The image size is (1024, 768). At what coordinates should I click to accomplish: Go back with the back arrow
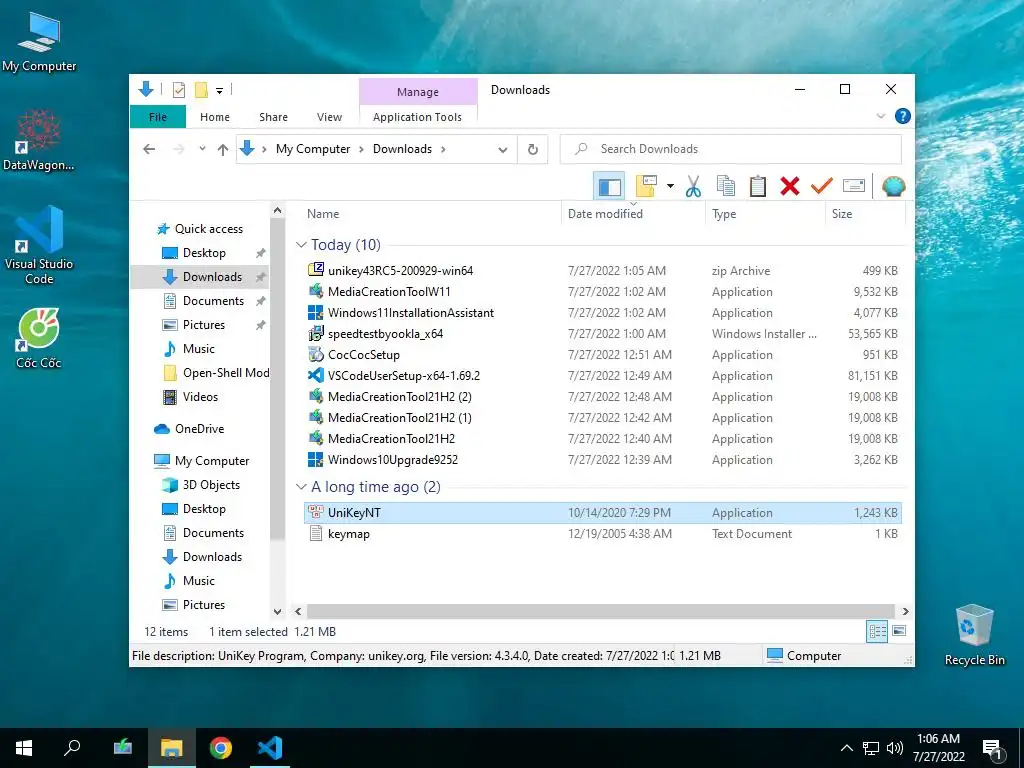point(149,149)
